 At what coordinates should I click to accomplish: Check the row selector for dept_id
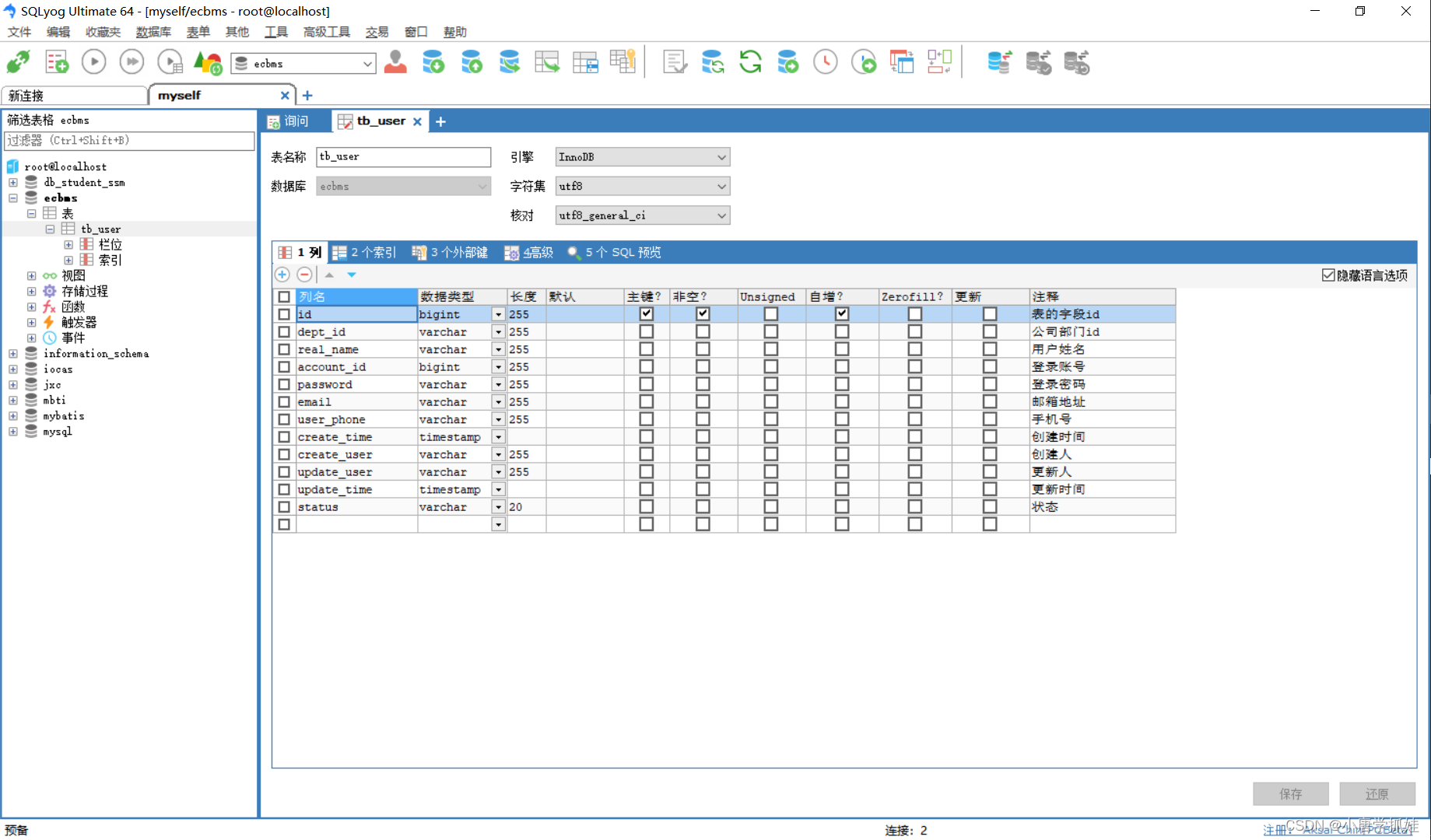click(284, 332)
